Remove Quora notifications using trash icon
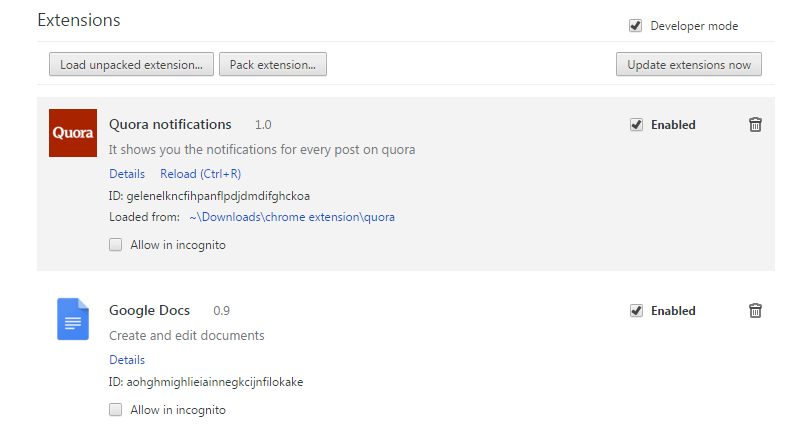Image resolution: width=795 pixels, height=434 pixels. [x=755, y=125]
